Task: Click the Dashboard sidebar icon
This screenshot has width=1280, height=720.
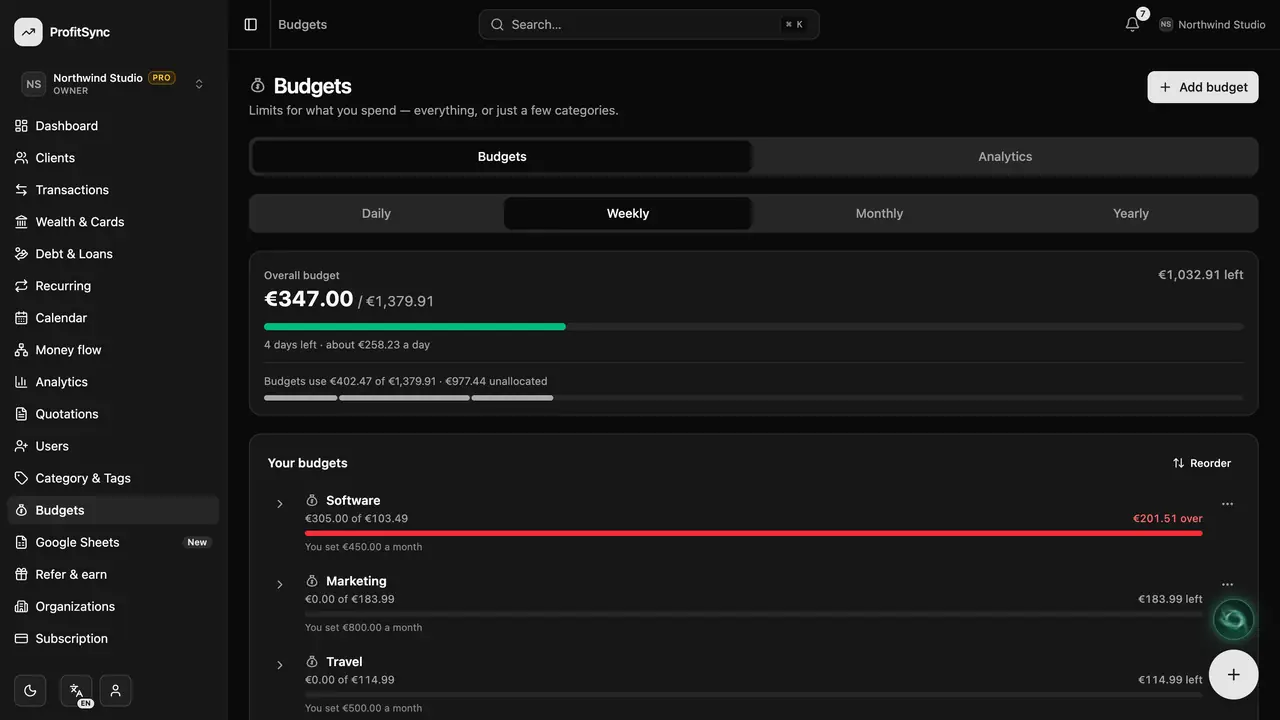Action: pyautogui.click(x=21, y=126)
